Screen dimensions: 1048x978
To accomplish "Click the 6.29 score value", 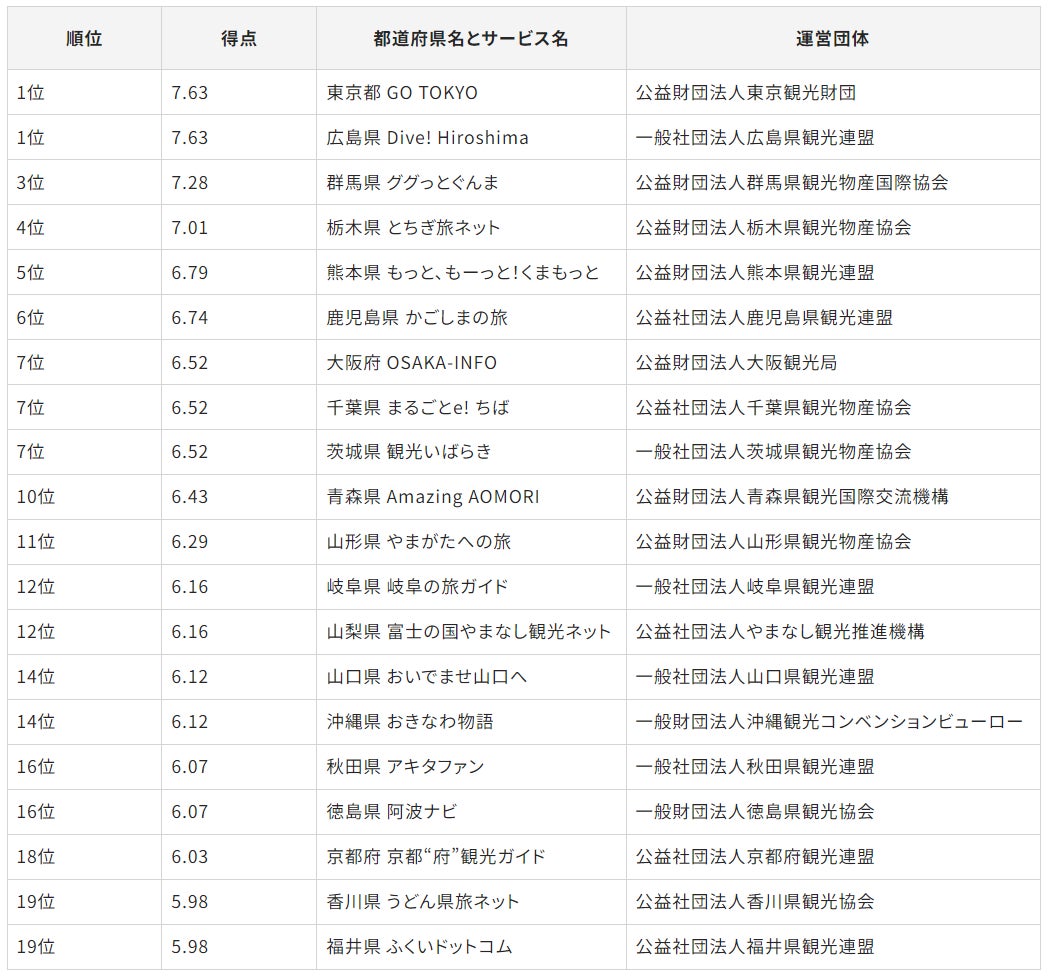I will tap(190, 541).
